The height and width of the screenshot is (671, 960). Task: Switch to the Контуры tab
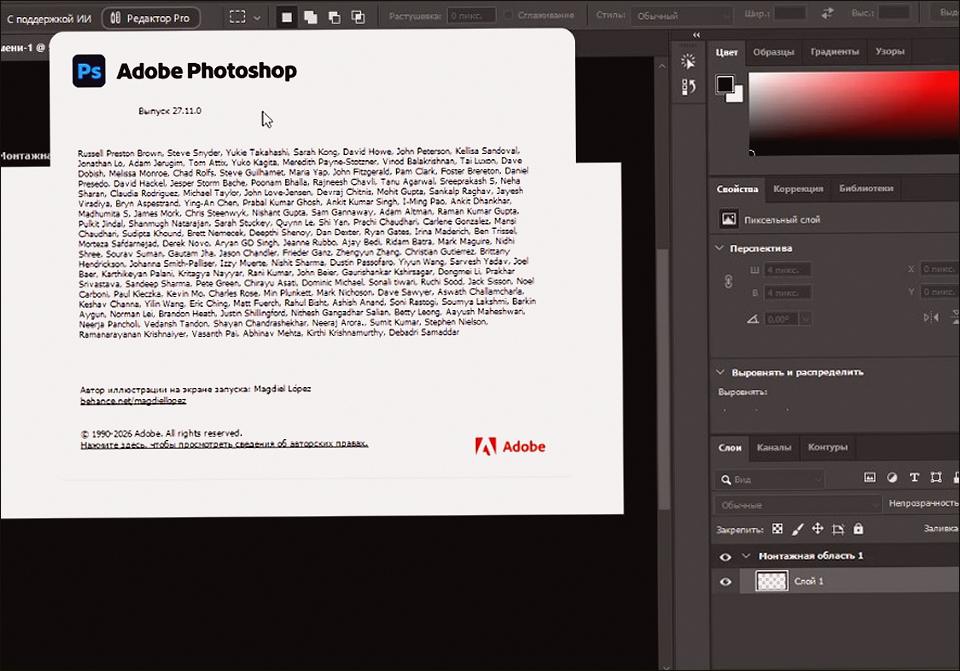pyautogui.click(x=827, y=447)
